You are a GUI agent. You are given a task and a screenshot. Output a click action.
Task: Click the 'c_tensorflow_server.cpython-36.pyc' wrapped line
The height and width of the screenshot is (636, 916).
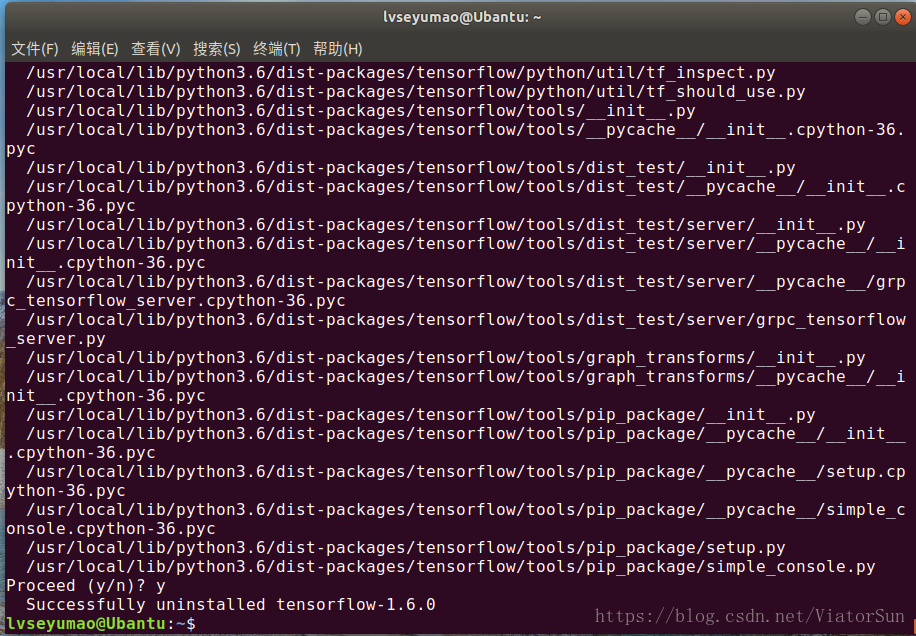point(176,301)
